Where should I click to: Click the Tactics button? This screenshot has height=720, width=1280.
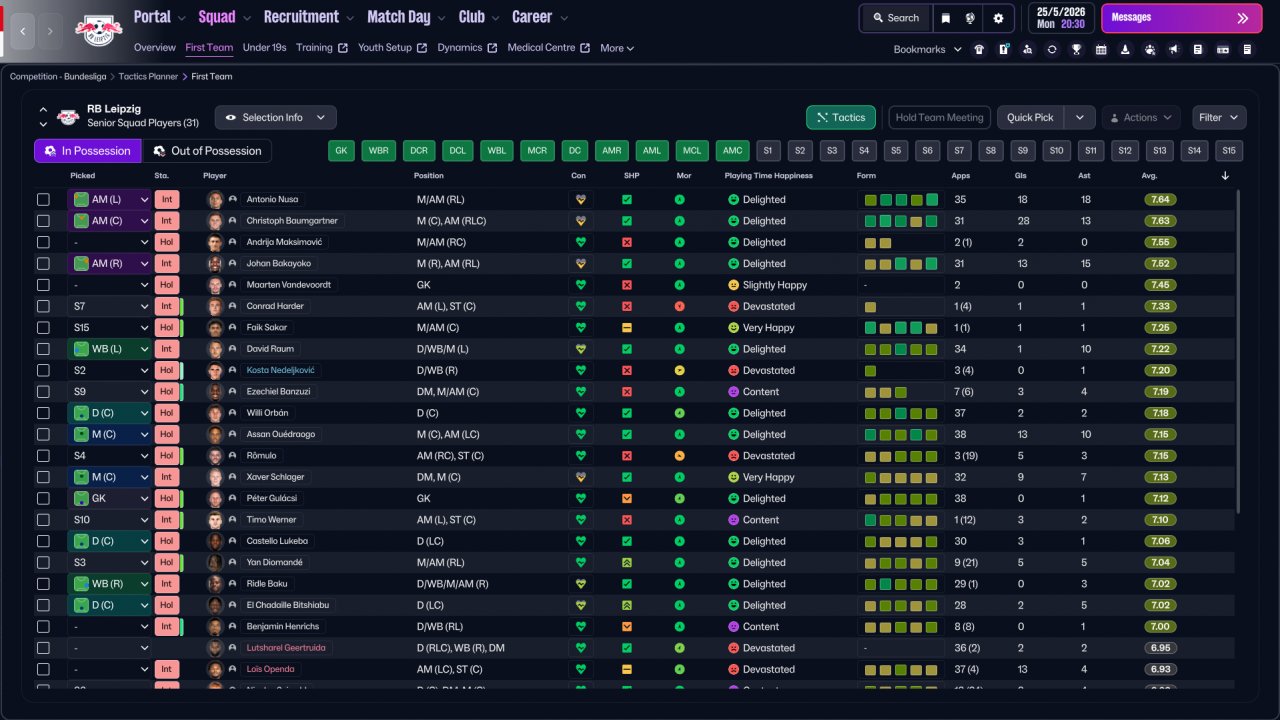pos(840,118)
